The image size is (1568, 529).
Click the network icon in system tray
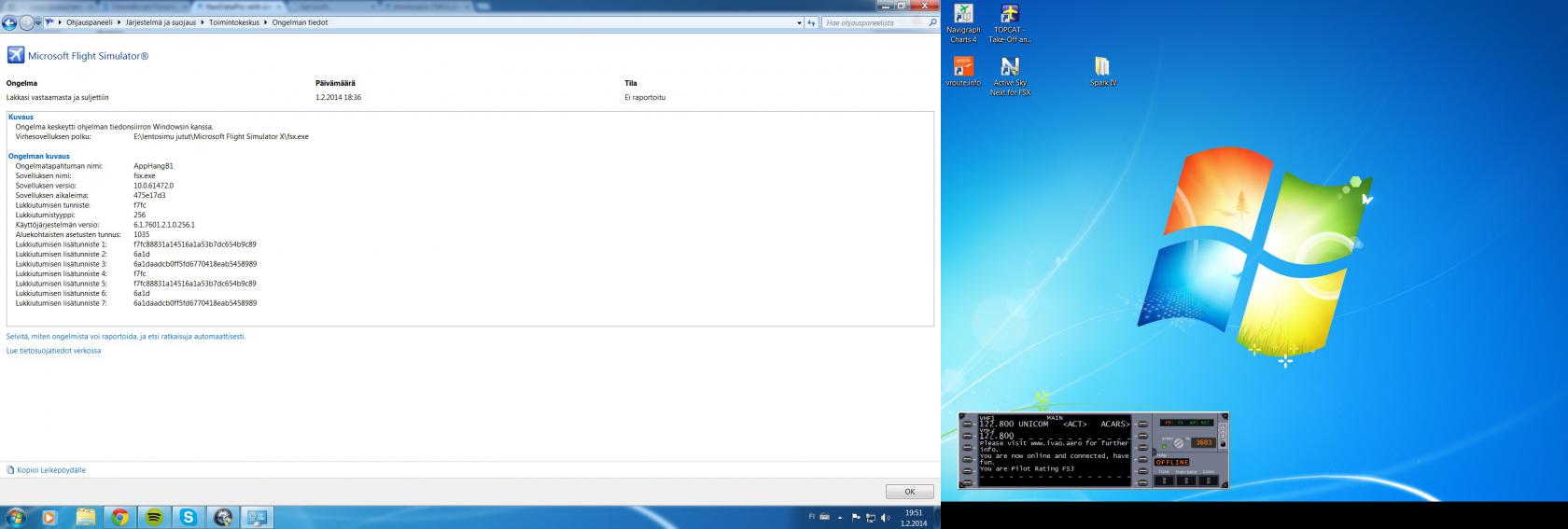click(x=870, y=517)
